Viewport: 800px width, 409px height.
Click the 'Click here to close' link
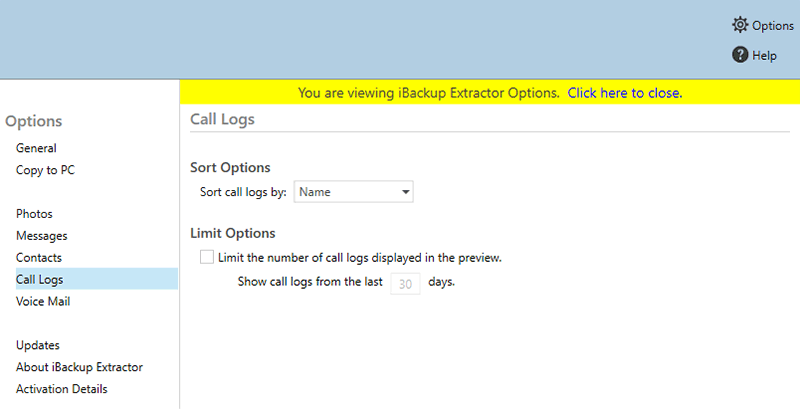[x=624, y=93]
